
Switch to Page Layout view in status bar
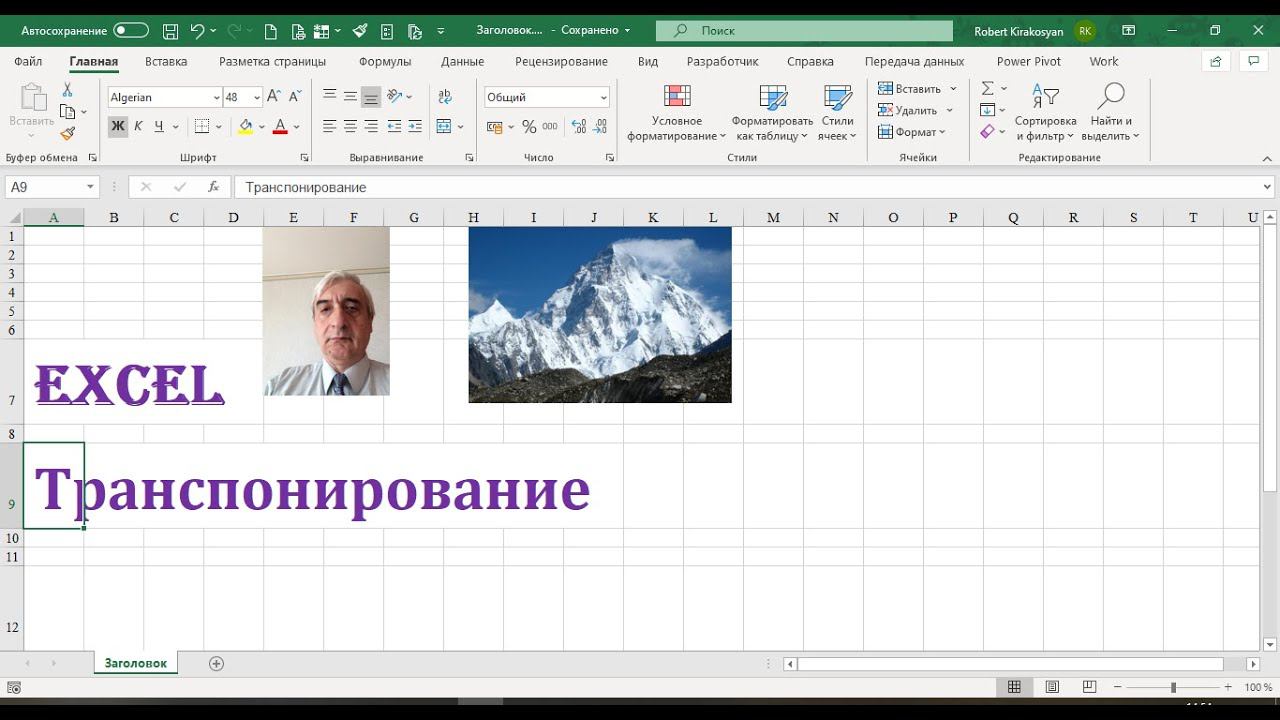(x=1052, y=688)
